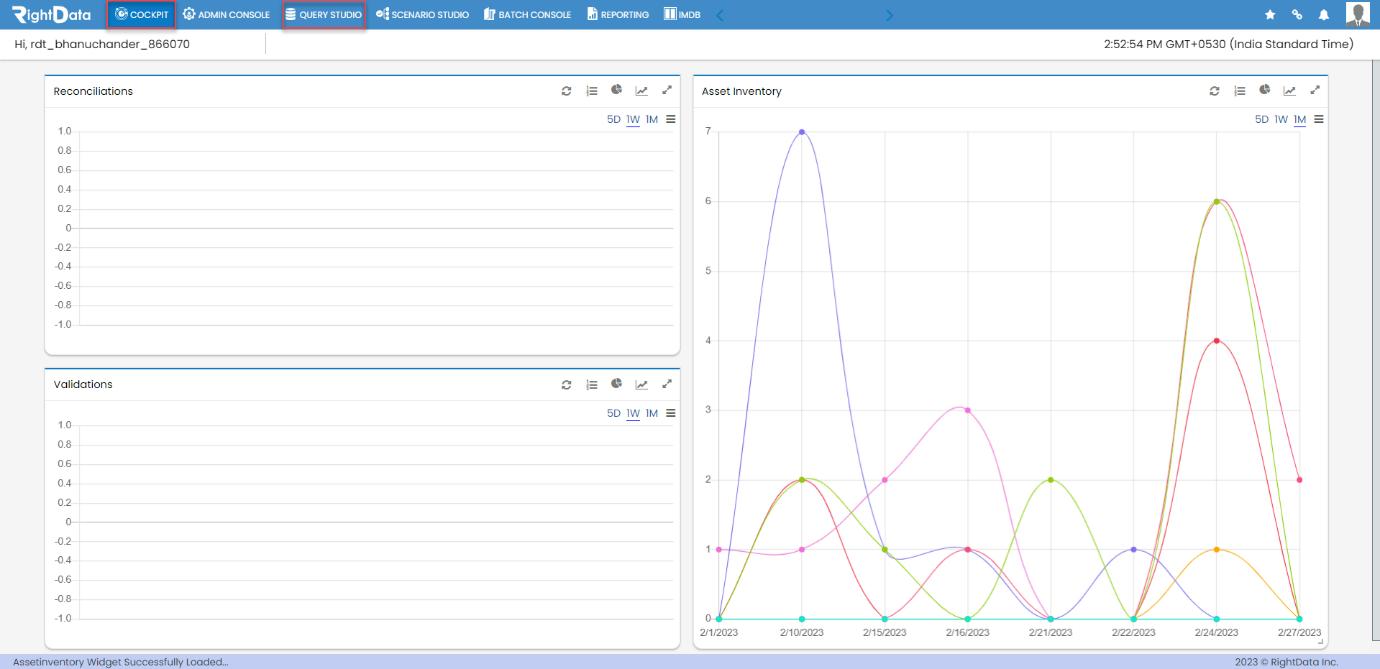Click the notifications bell icon
The height and width of the screenshot is (669, 1380).
click(x=1324, y=15)
